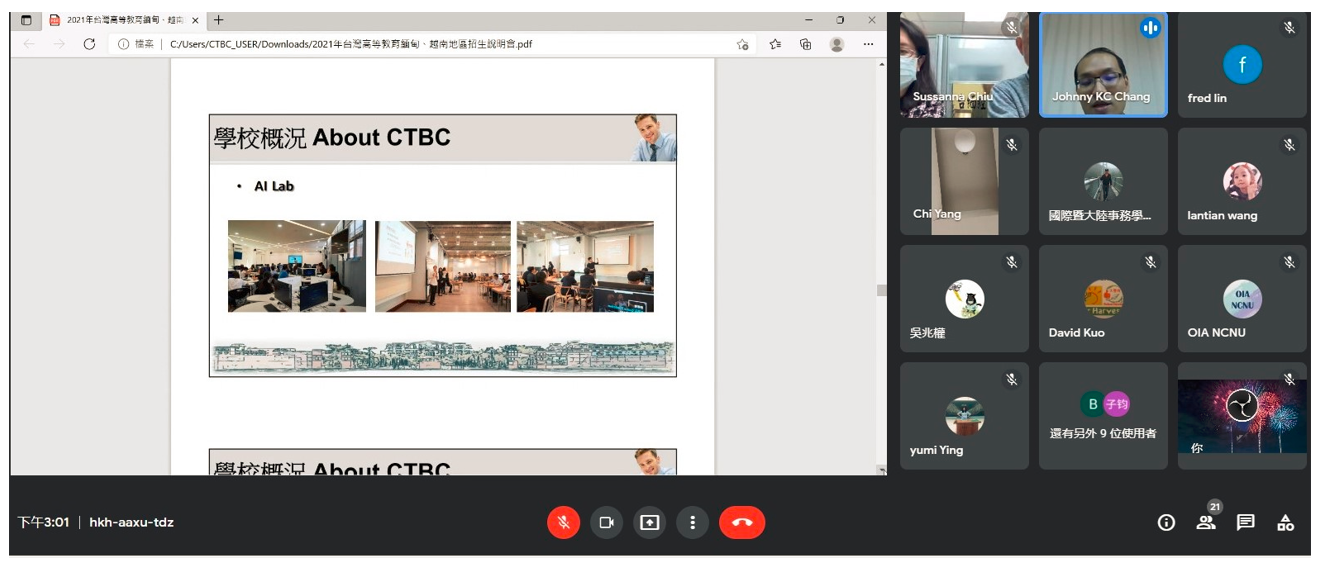Open the three-dot more options menu in Meet

point(692,522)
